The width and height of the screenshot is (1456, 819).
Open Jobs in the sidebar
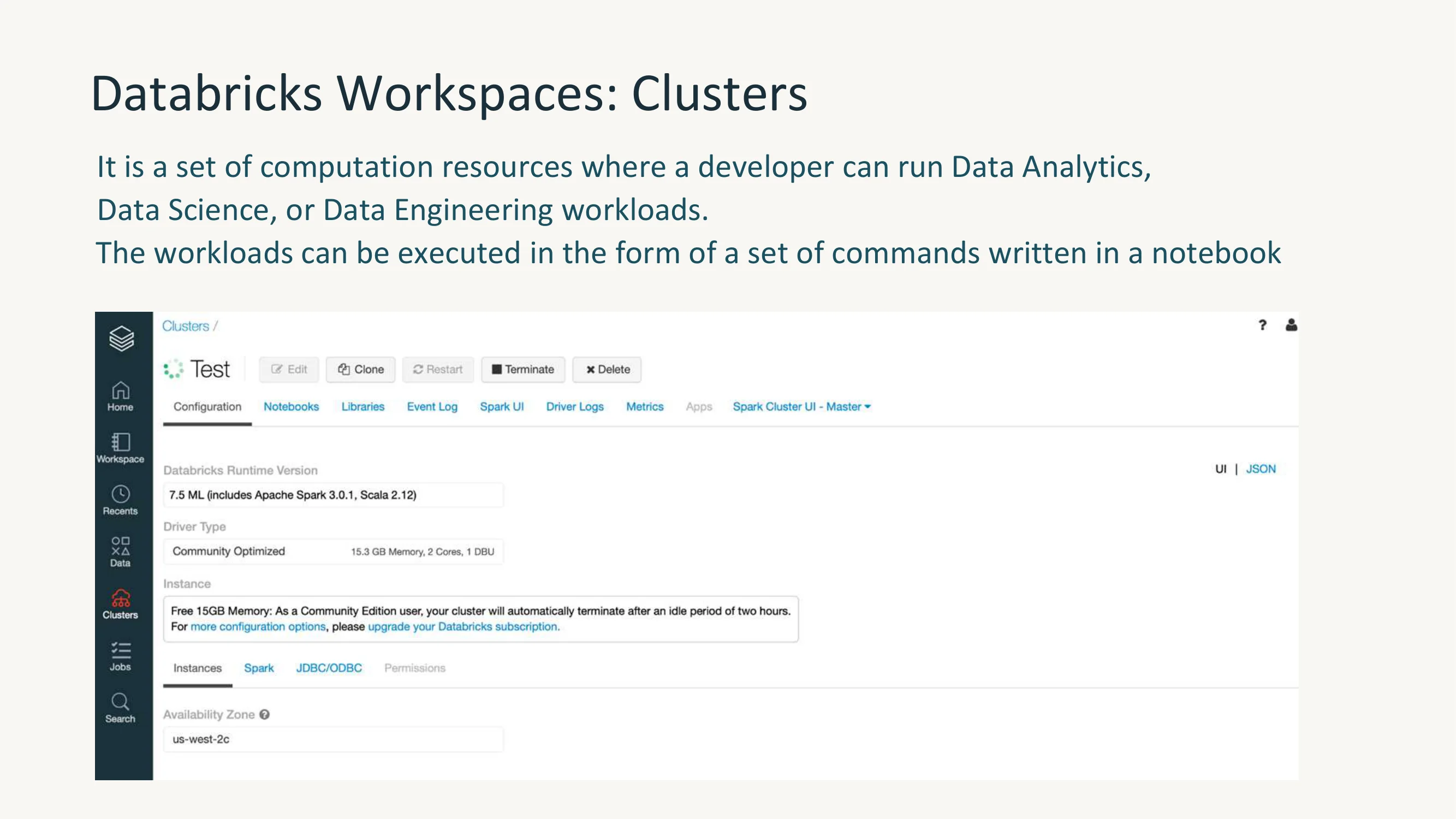(121, 656)
